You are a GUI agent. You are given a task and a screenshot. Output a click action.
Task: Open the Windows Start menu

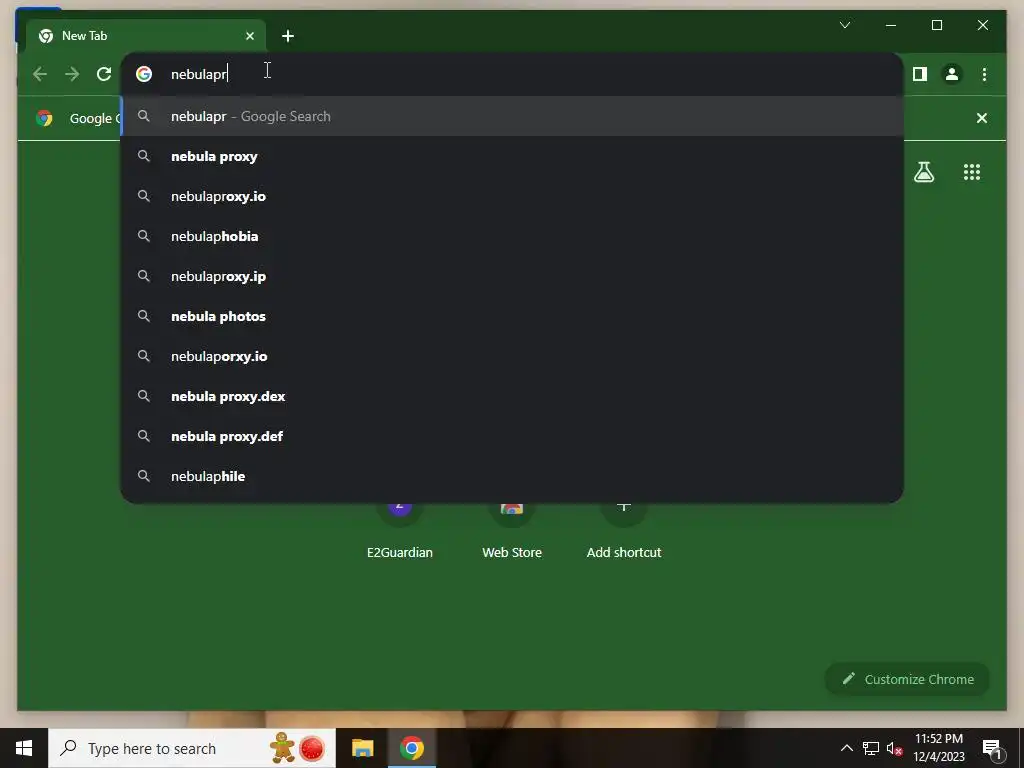coord(24,748)
